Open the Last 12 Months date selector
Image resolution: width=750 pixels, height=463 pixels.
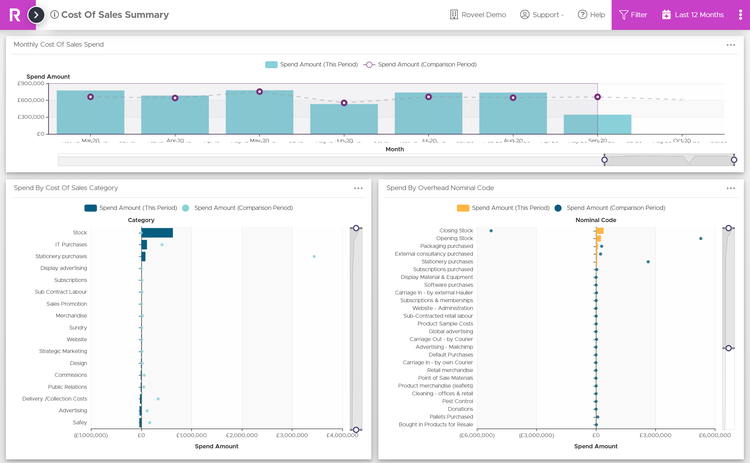point(692,15)
